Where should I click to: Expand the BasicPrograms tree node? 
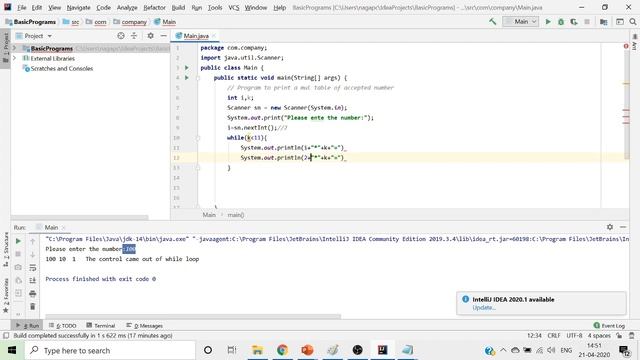[x=15, y=48]
